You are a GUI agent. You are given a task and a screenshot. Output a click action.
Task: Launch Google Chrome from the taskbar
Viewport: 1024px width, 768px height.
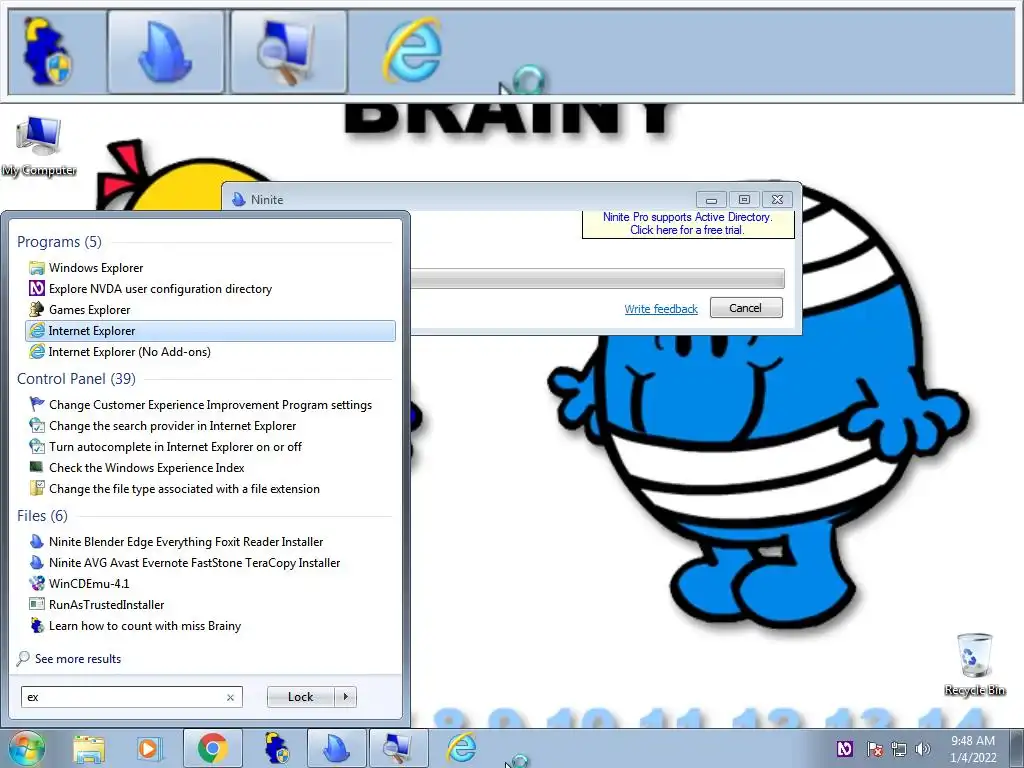point(213,748)
